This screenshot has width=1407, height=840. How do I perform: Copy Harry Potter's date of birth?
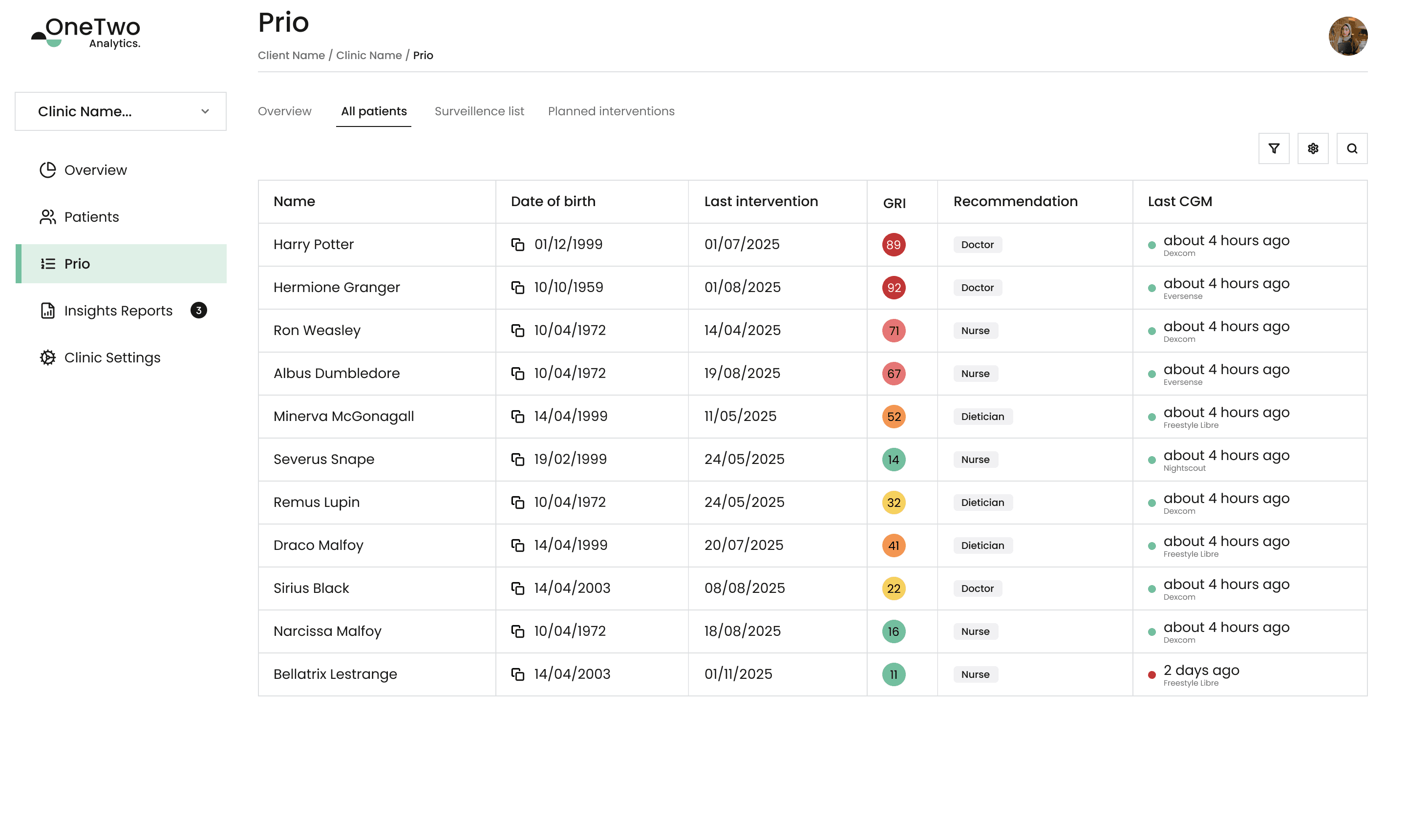tap(517, 245)
